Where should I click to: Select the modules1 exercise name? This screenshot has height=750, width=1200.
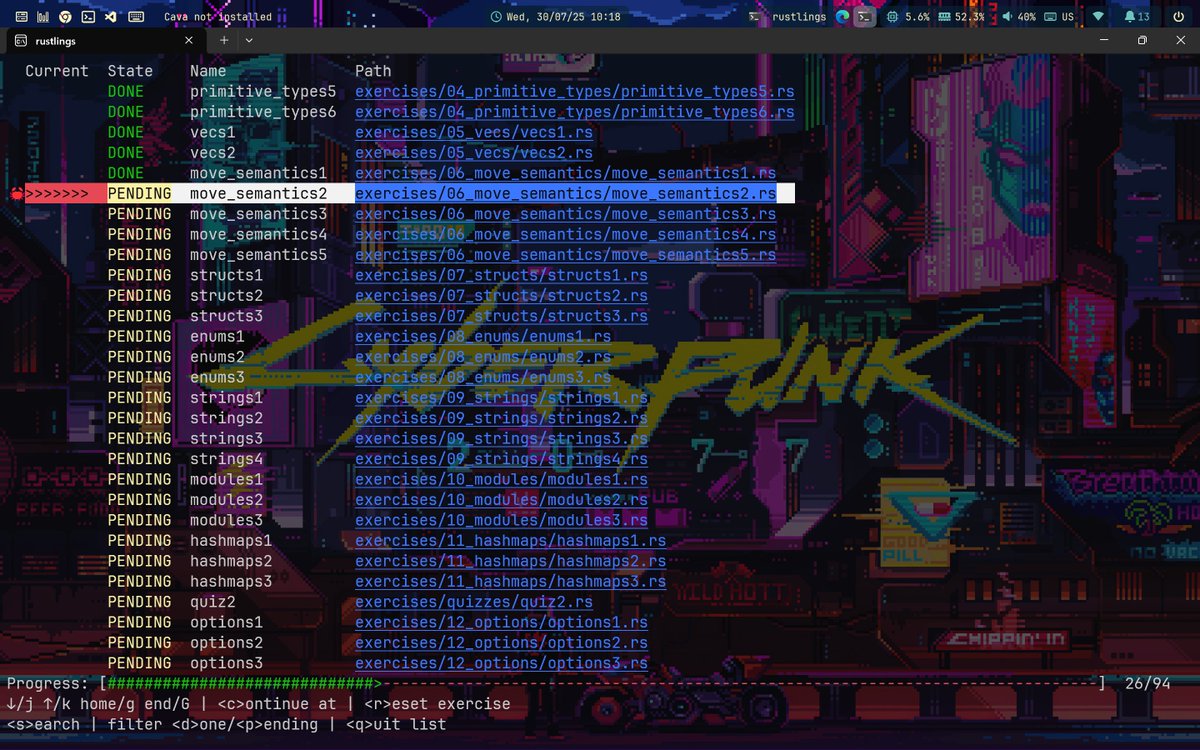227,479
